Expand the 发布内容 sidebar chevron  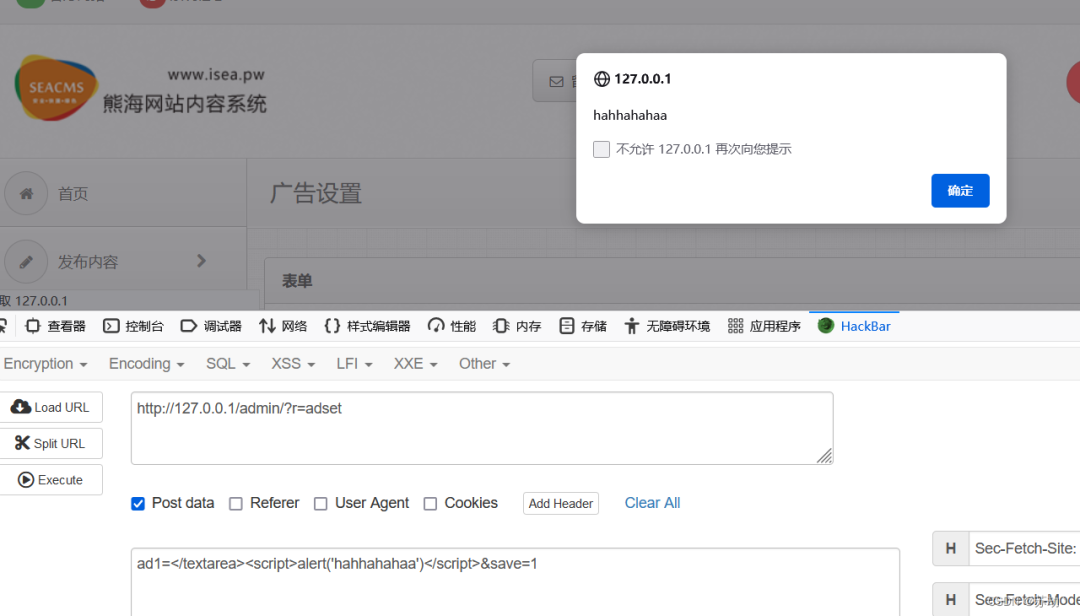point(201,261)
